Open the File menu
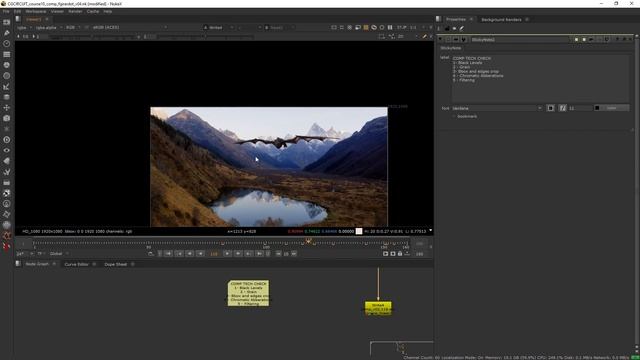The image size is (640, 360). click(6, 11)
